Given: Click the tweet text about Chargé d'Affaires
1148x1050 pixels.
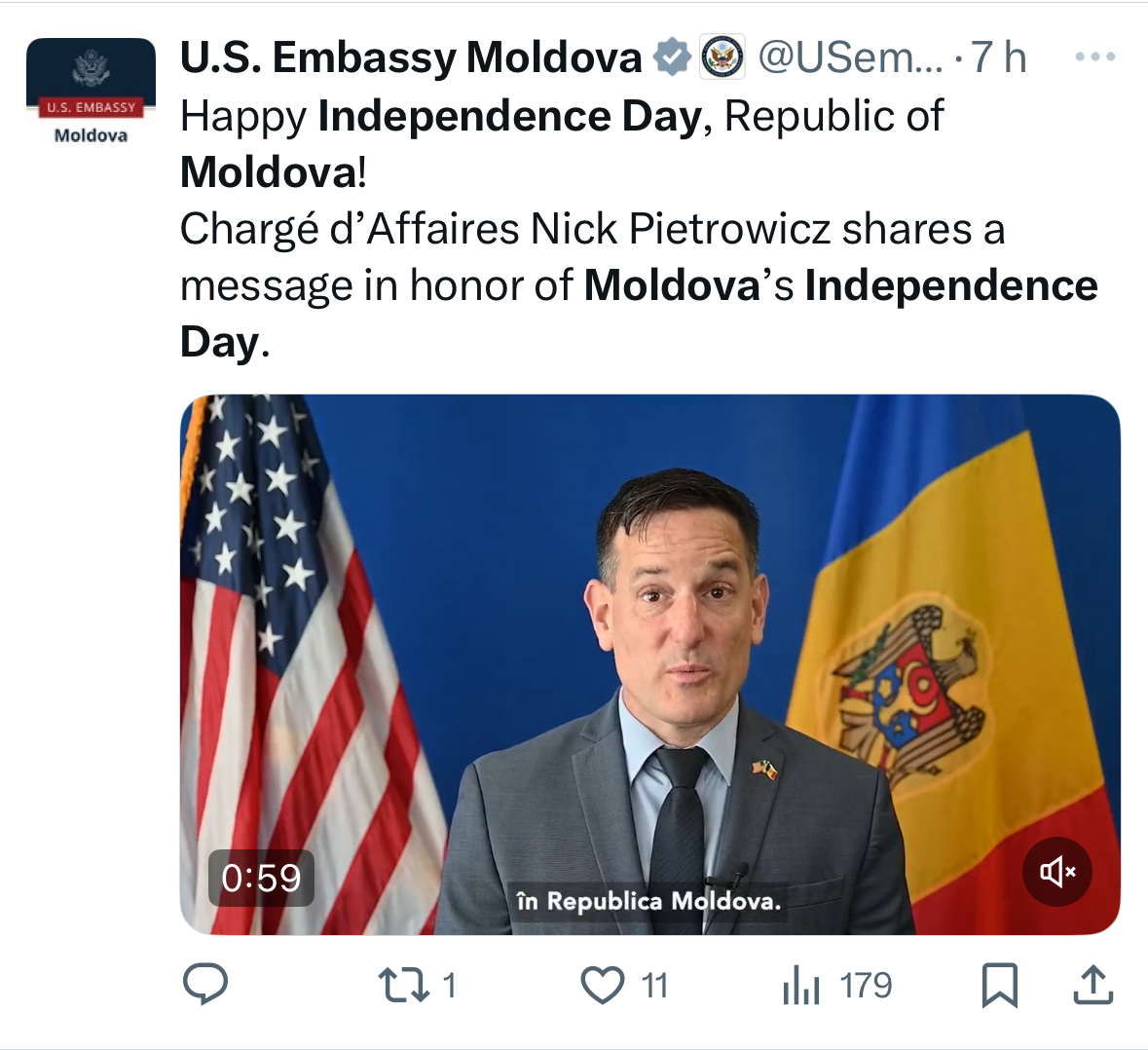Looking at the screenshot, I should point(639,284).
